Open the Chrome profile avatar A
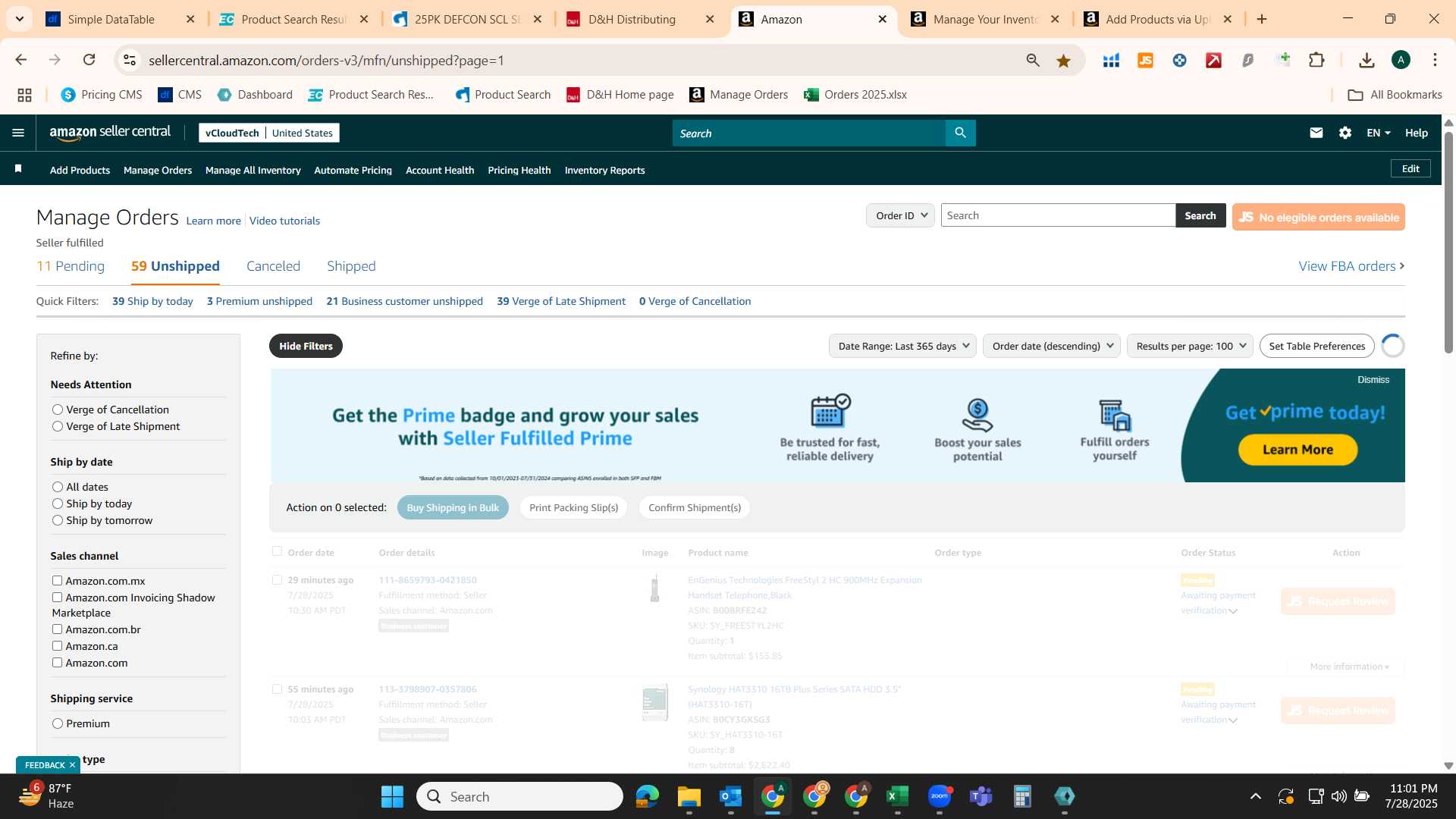 pyautogui.click(x=1401, y=61)
